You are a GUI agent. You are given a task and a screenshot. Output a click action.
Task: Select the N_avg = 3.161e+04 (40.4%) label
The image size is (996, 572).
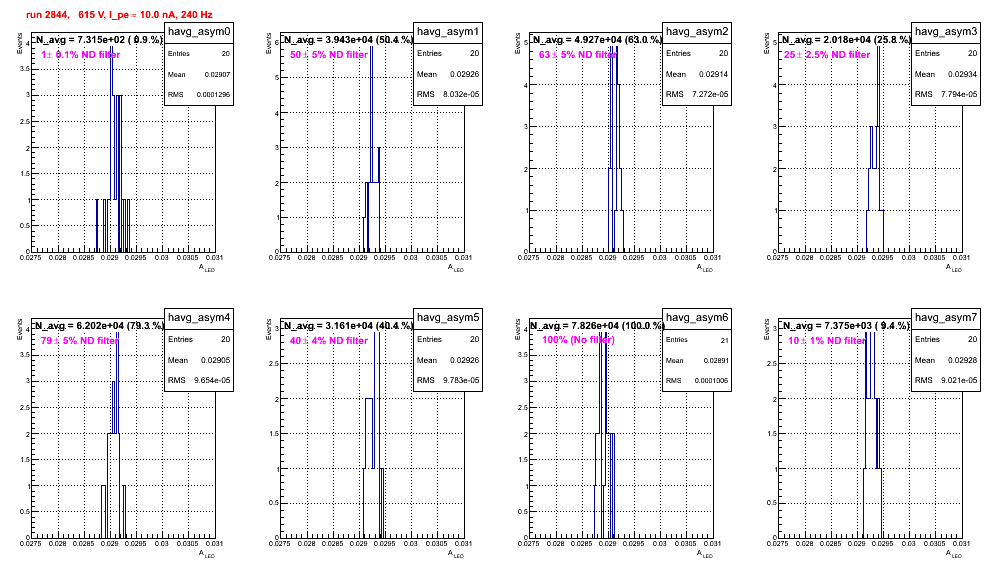pyautogui.click(x=348, y=325)
